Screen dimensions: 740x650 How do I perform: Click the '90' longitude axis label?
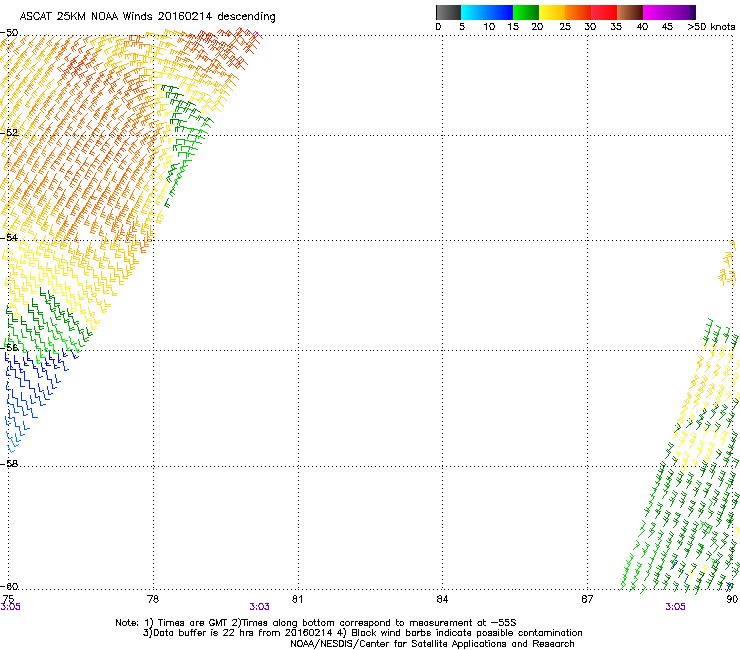click(732, 599)
